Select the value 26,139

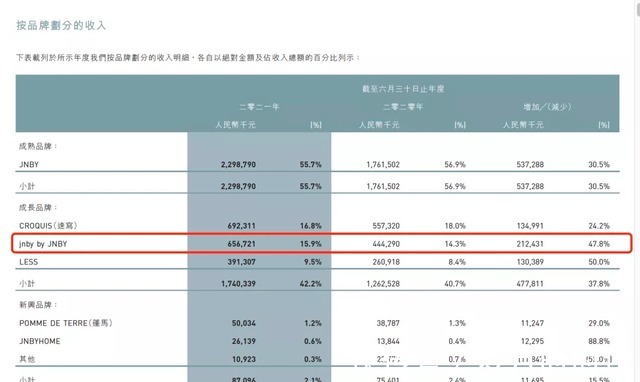tap(244, 341)
